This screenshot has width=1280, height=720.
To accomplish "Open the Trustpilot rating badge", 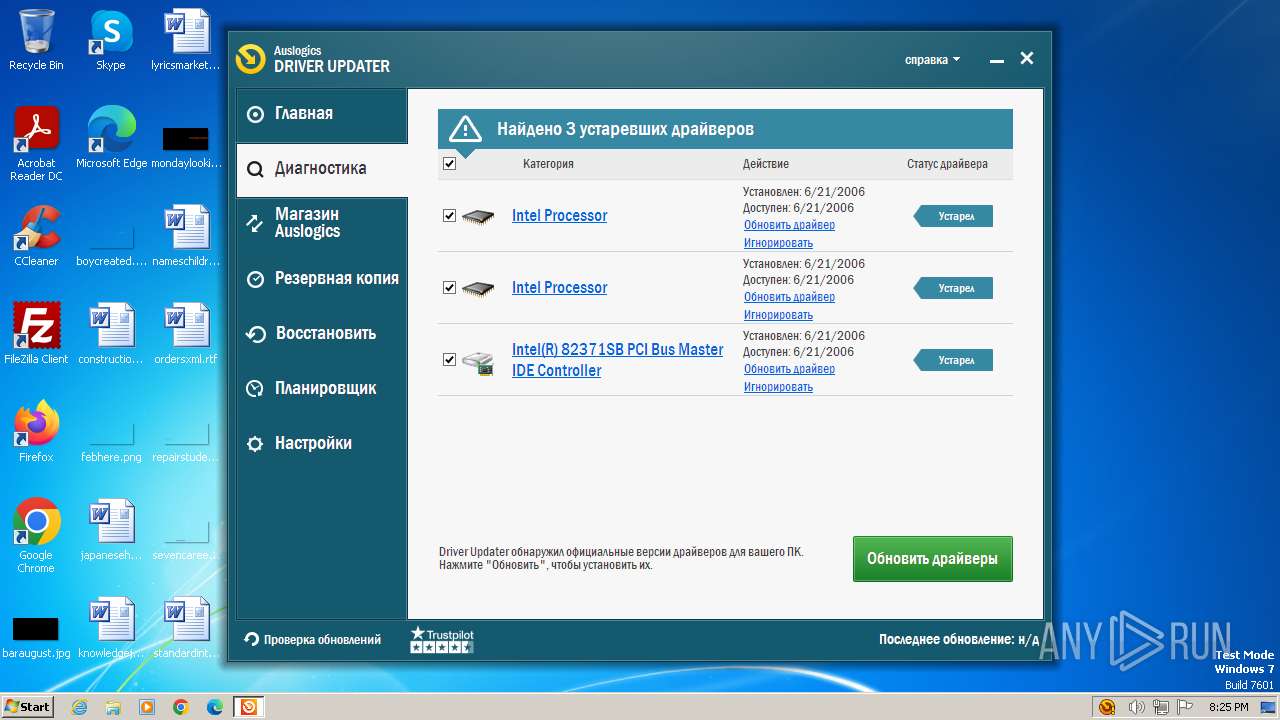I will coord(441,640).
